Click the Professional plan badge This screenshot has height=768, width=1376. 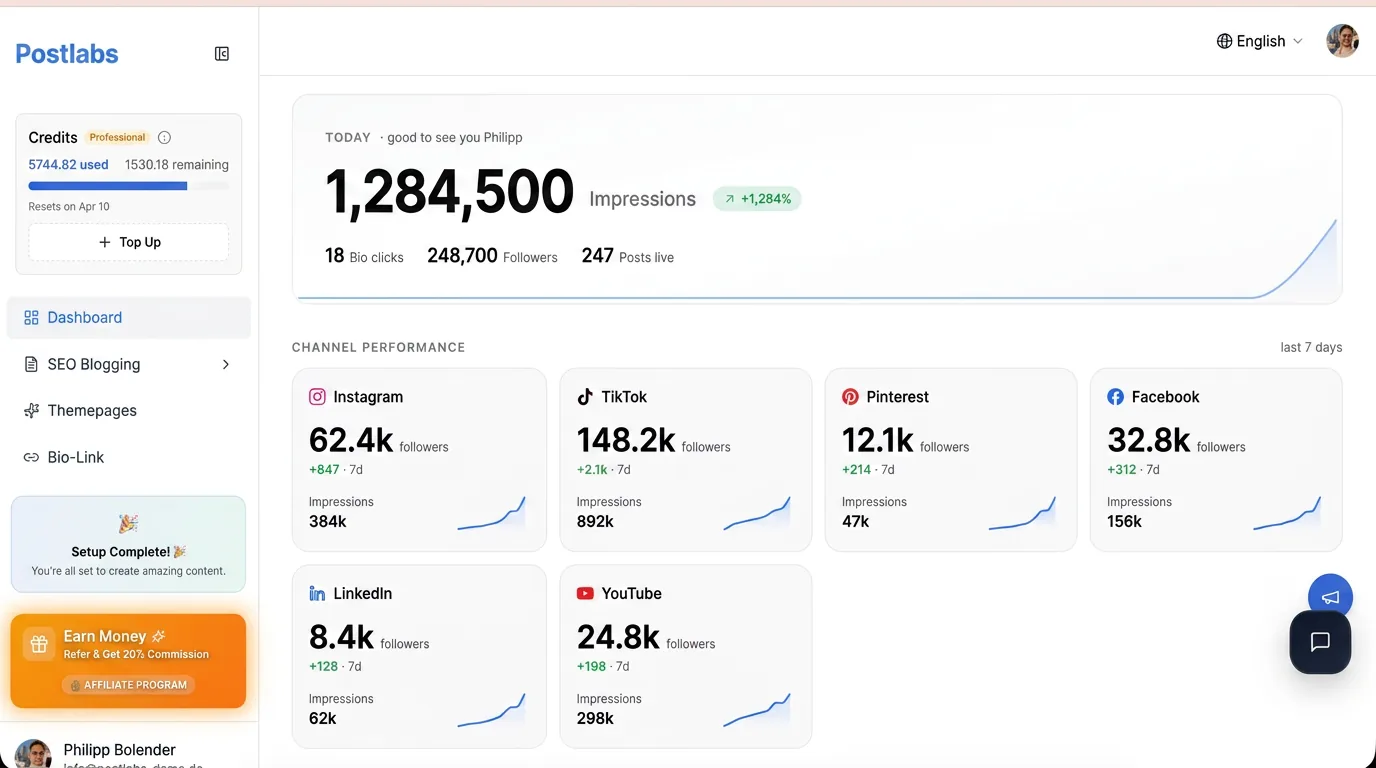118,138
